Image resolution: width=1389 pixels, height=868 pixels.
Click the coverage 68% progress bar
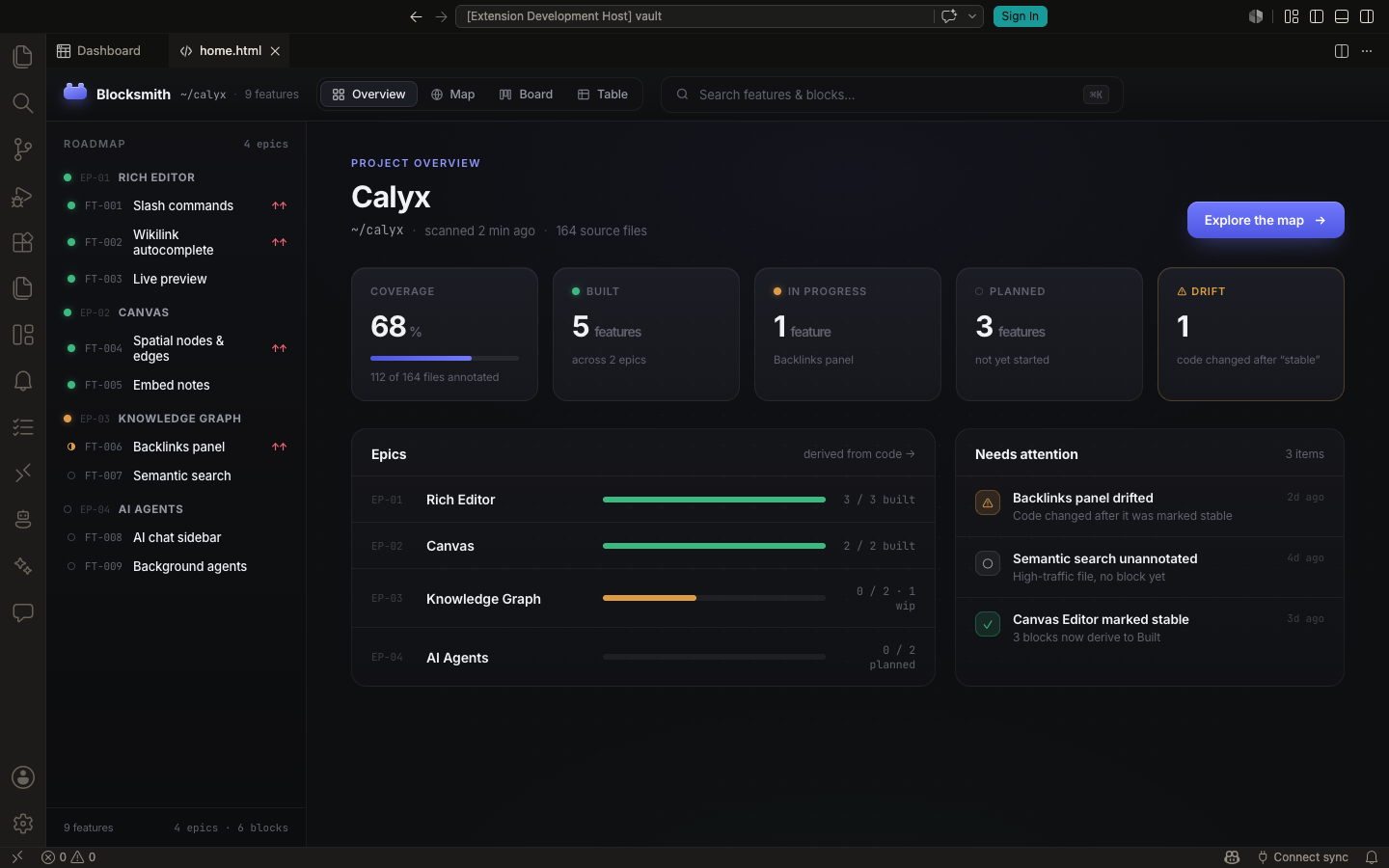pos(445,358)
